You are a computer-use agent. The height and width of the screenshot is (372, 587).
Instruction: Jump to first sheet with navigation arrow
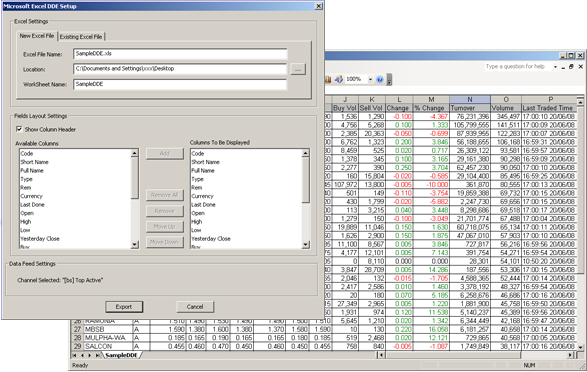click(x=74, y=355)
